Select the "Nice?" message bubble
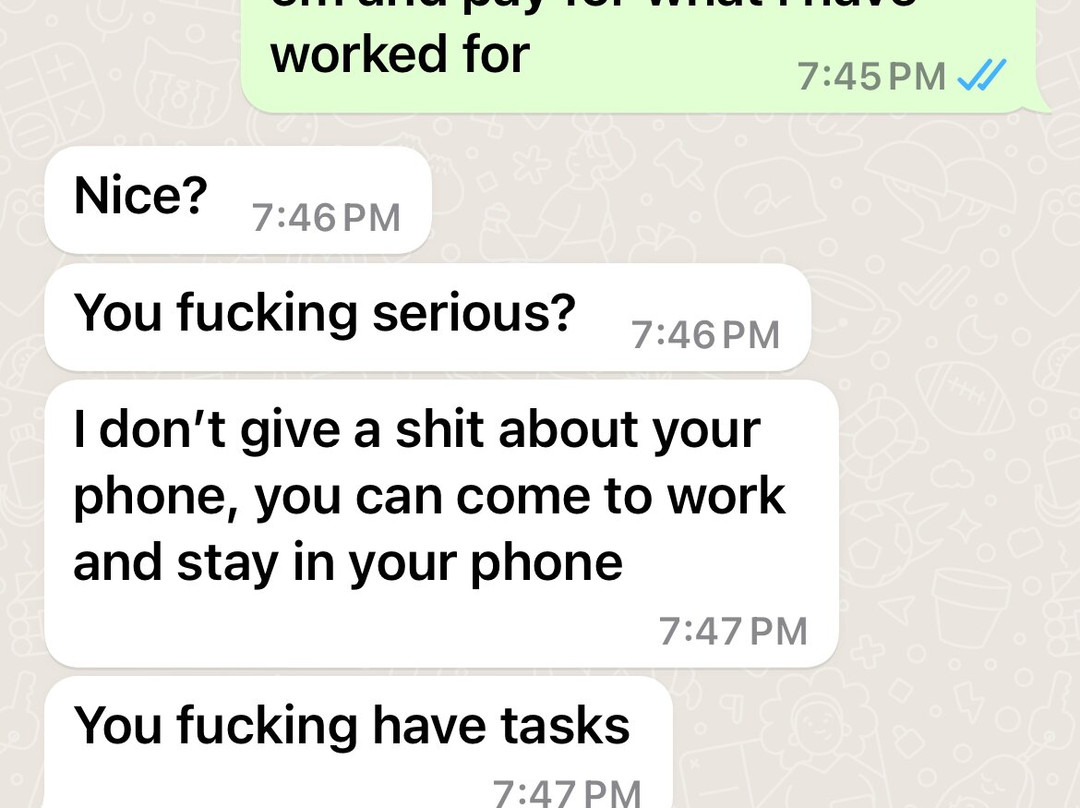 (238, 199)
